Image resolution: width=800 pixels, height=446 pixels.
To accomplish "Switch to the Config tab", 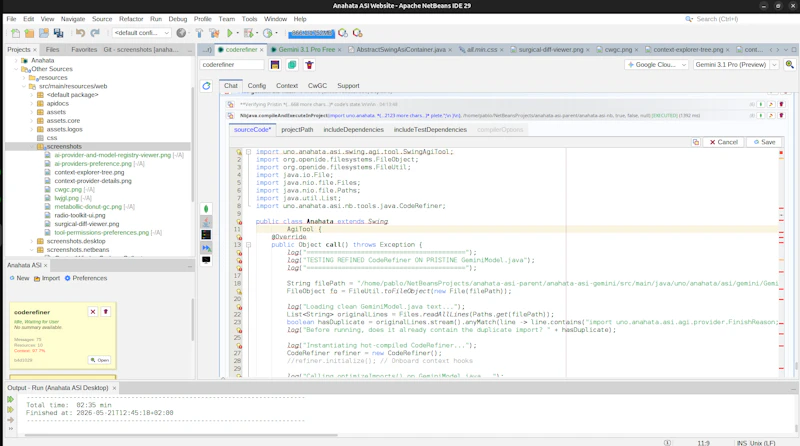I will click(x=257, y=86).
